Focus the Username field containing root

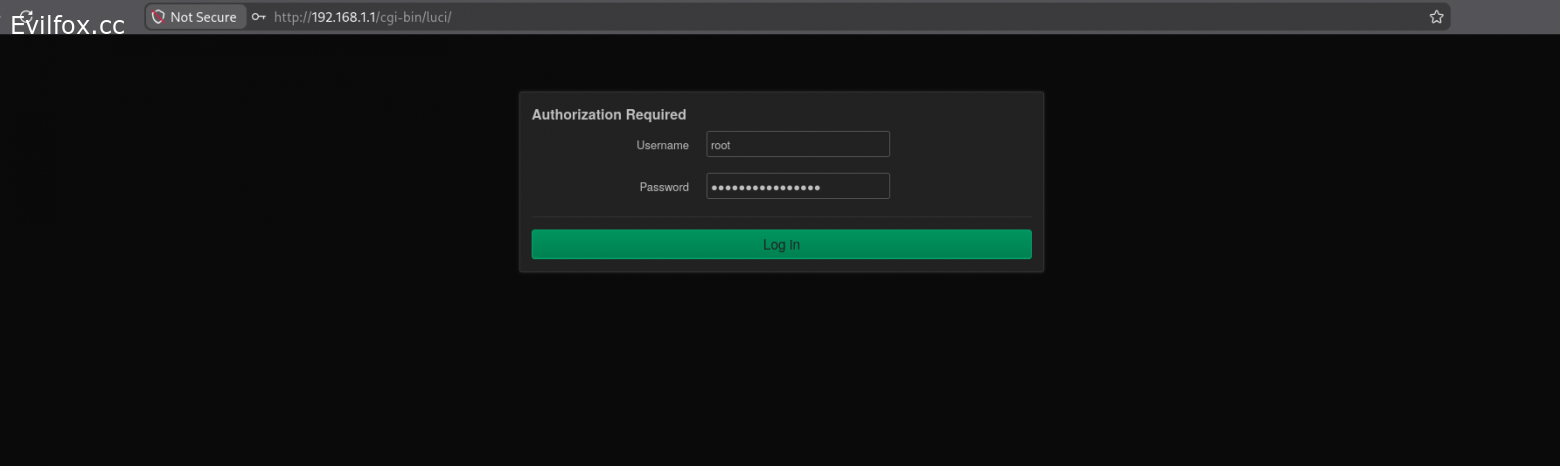pos(797,145)
